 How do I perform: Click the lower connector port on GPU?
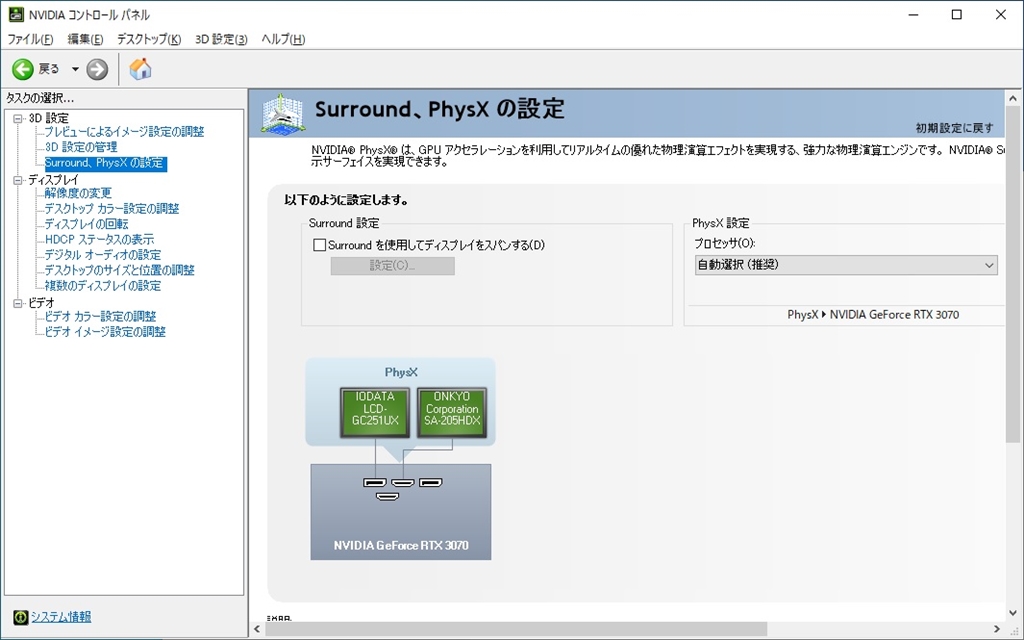(x=388, y=497)
